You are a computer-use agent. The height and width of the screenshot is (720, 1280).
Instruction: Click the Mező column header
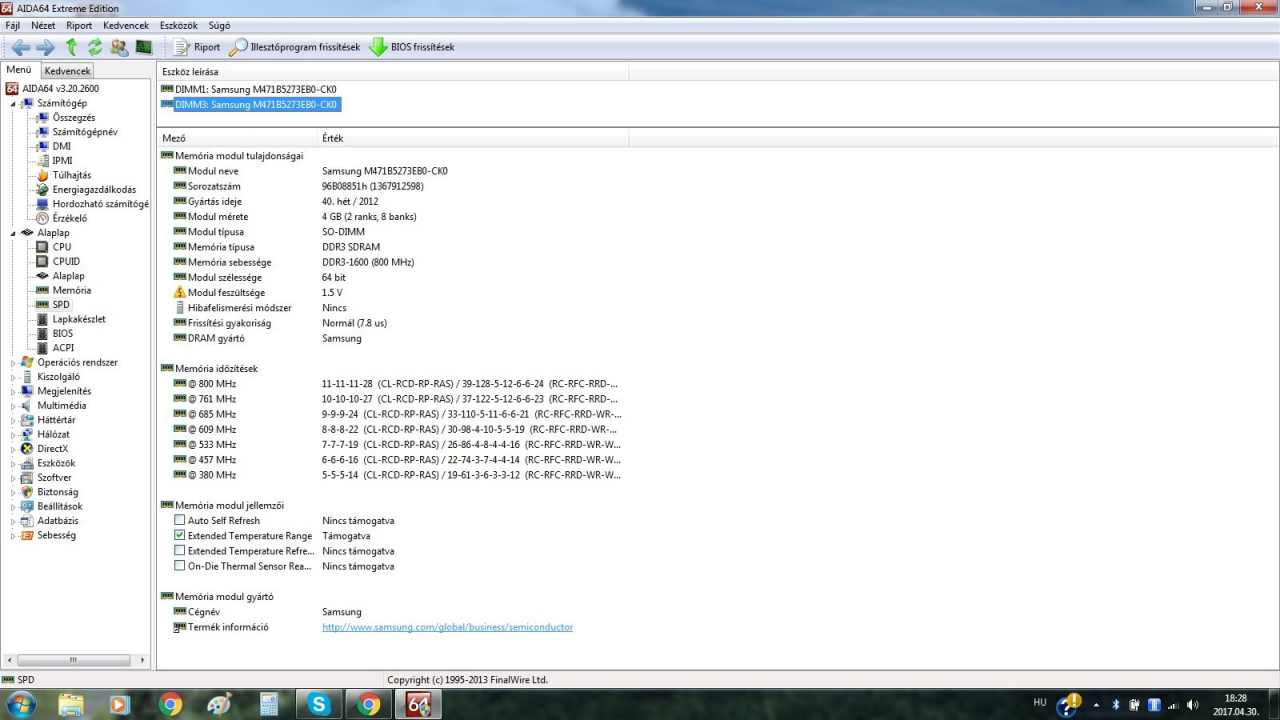pos(237,138)
